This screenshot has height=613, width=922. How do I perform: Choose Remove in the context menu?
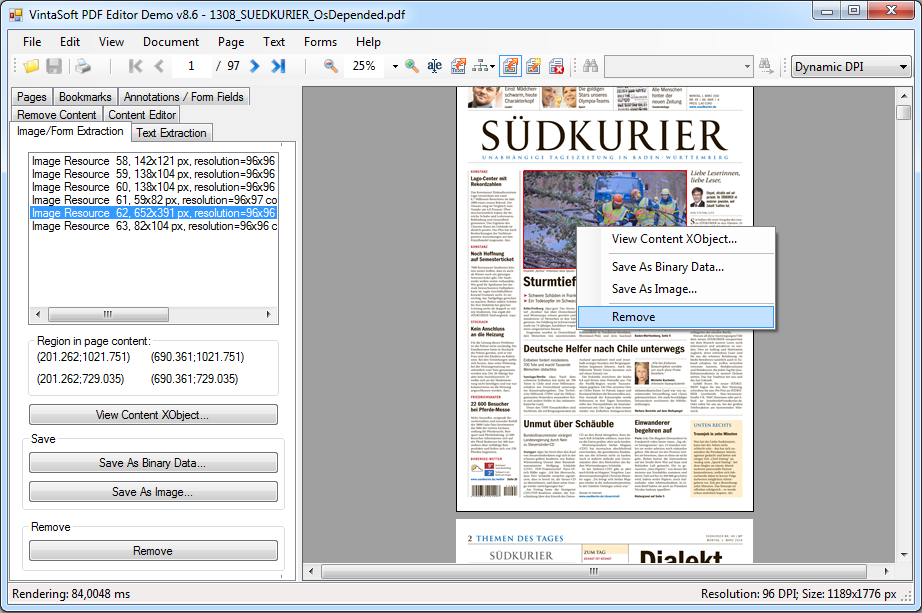point(676,317)
